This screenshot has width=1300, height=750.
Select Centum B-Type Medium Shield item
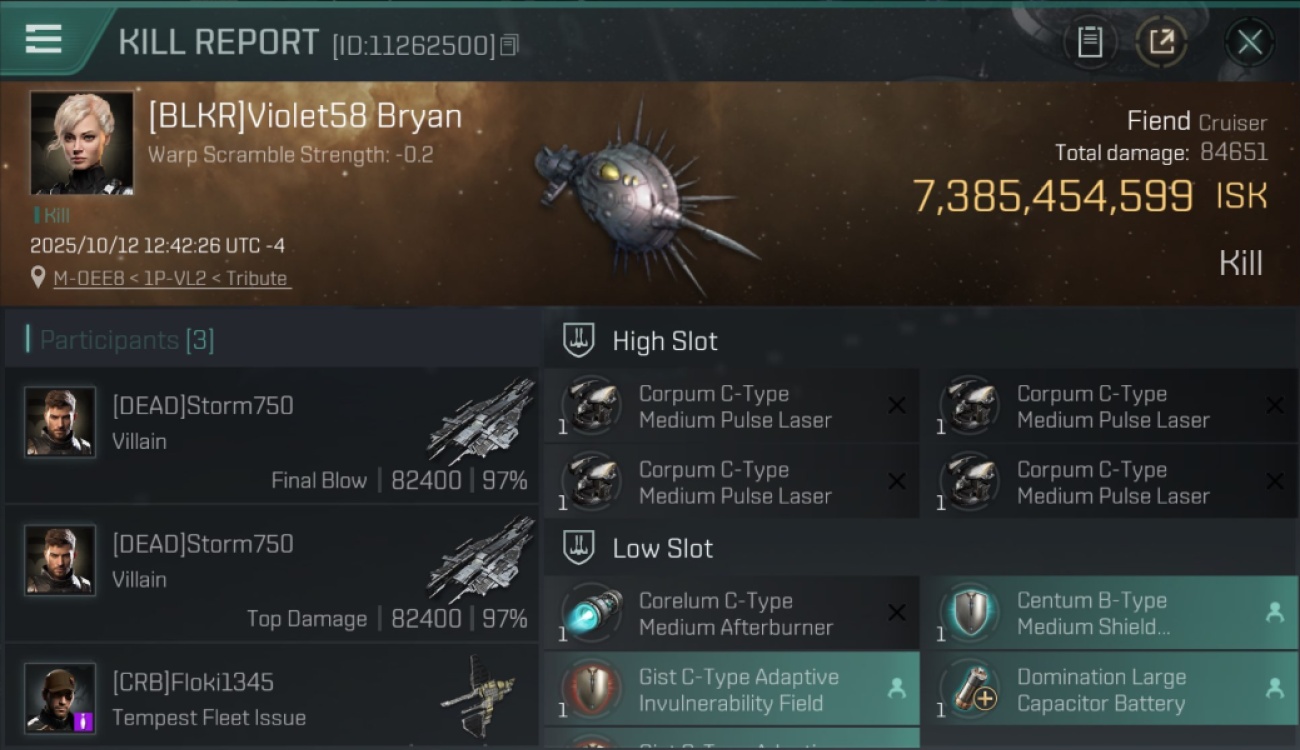[1109, 613]
